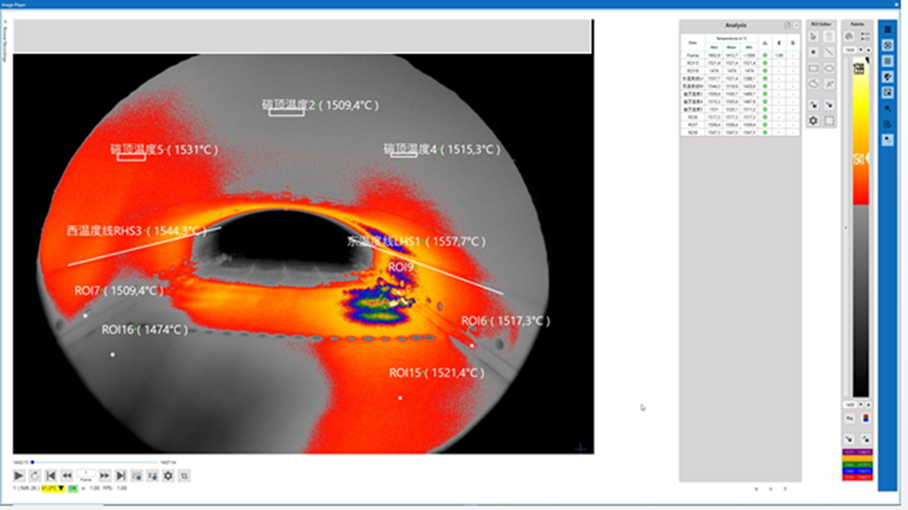
Task: Click the last highlighted icon in blue sidebar
Action: coord(888,140)
